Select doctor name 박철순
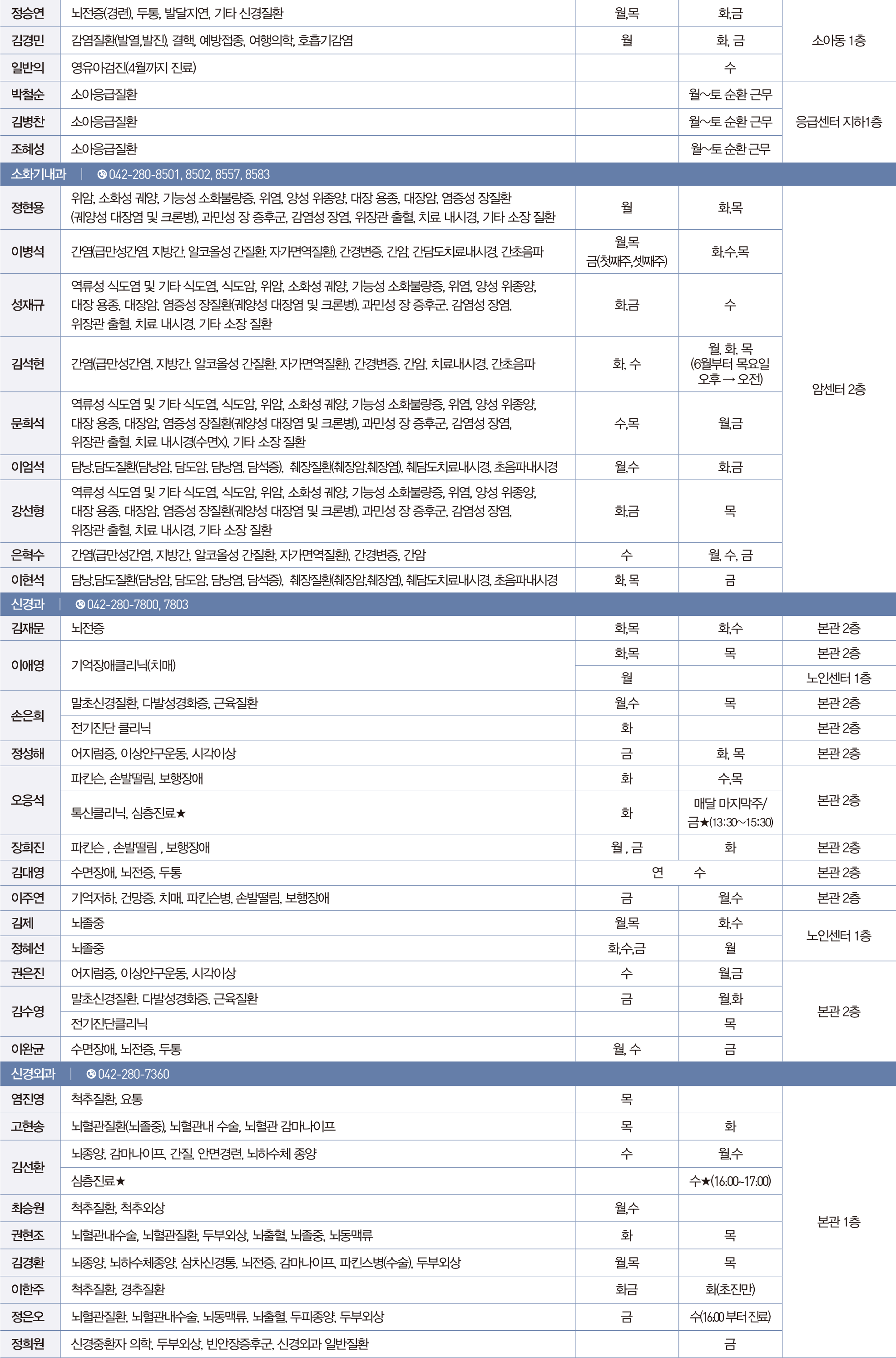Screen dimensions: 896x1358 (x=28, y=94)
